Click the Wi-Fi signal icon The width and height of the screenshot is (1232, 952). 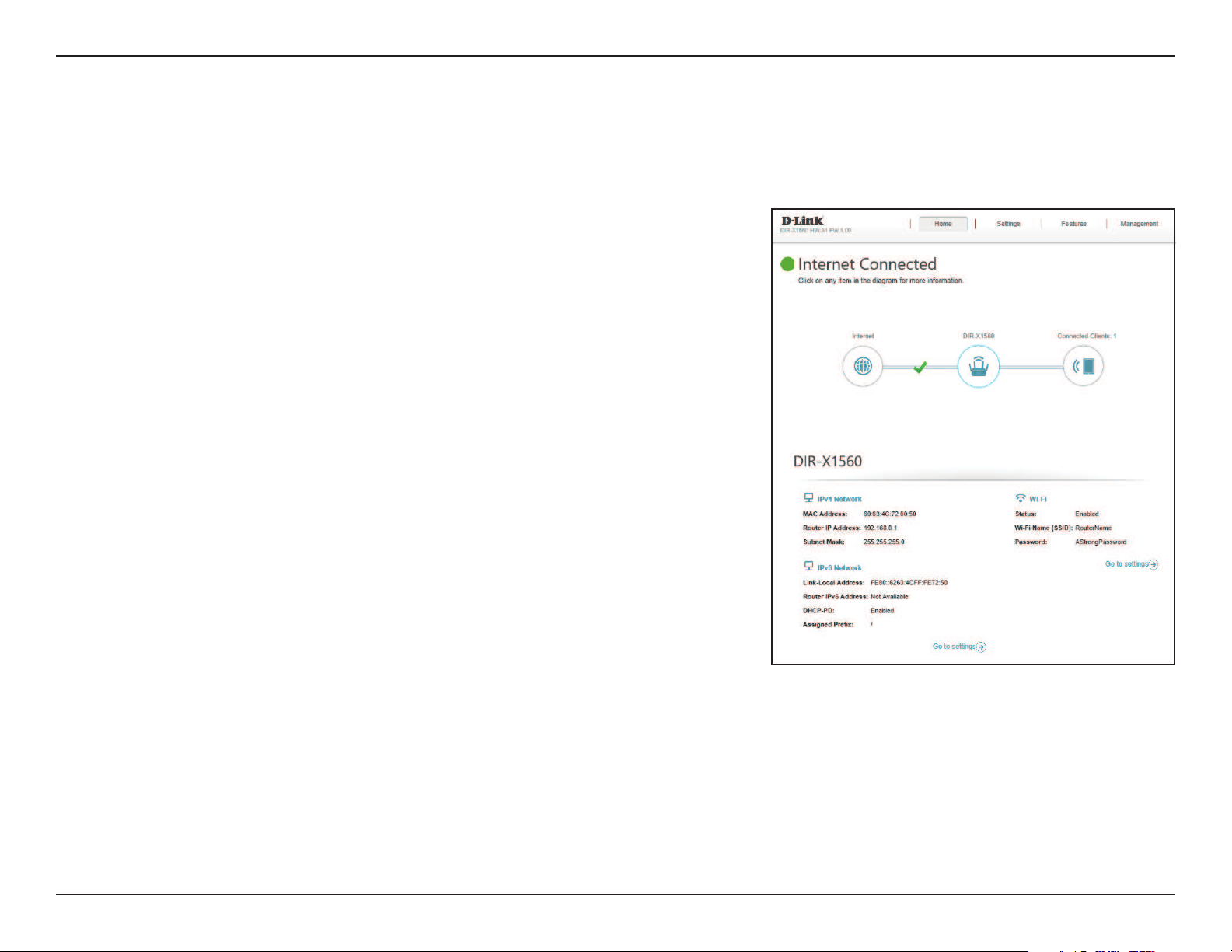click(1021, 498)
